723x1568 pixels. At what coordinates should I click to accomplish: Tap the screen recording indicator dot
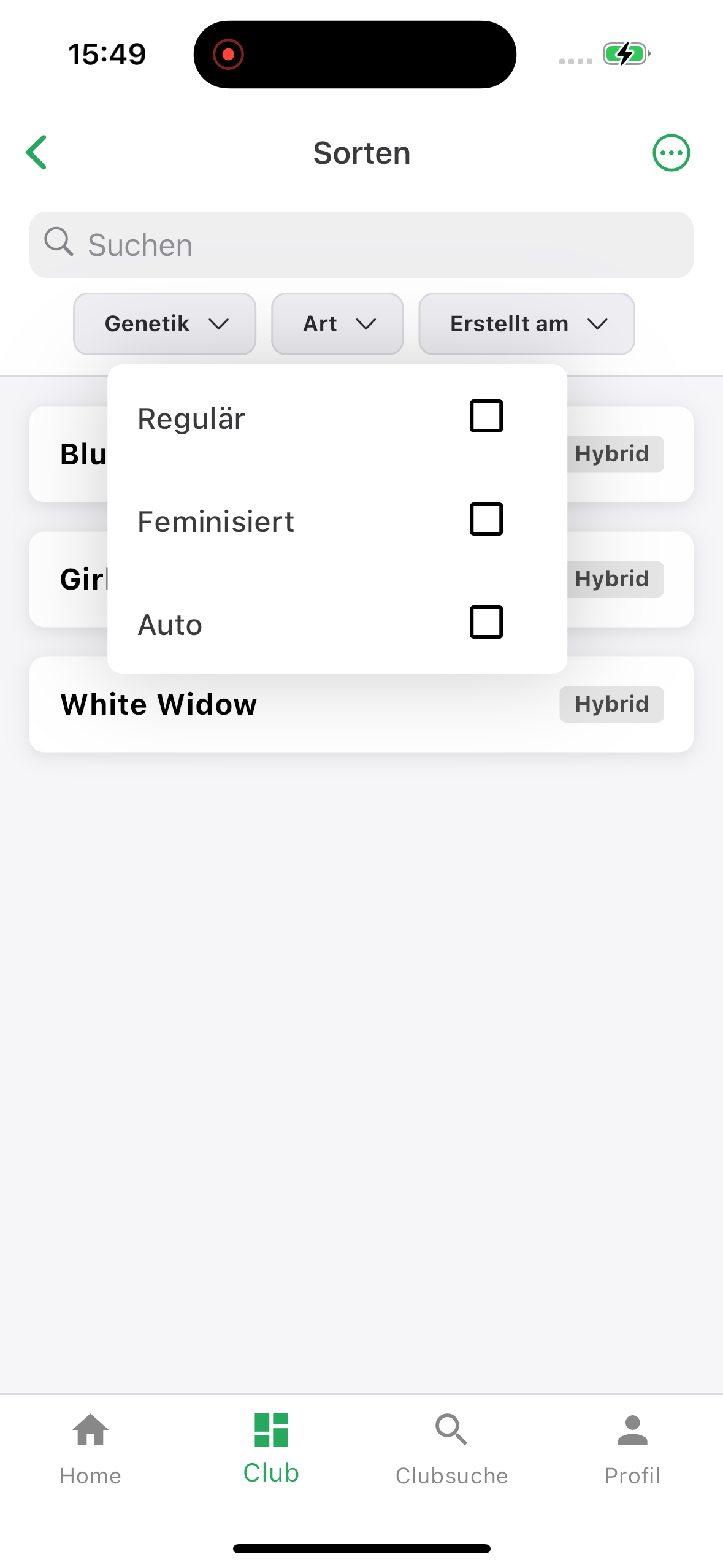[x=229, y=55]
